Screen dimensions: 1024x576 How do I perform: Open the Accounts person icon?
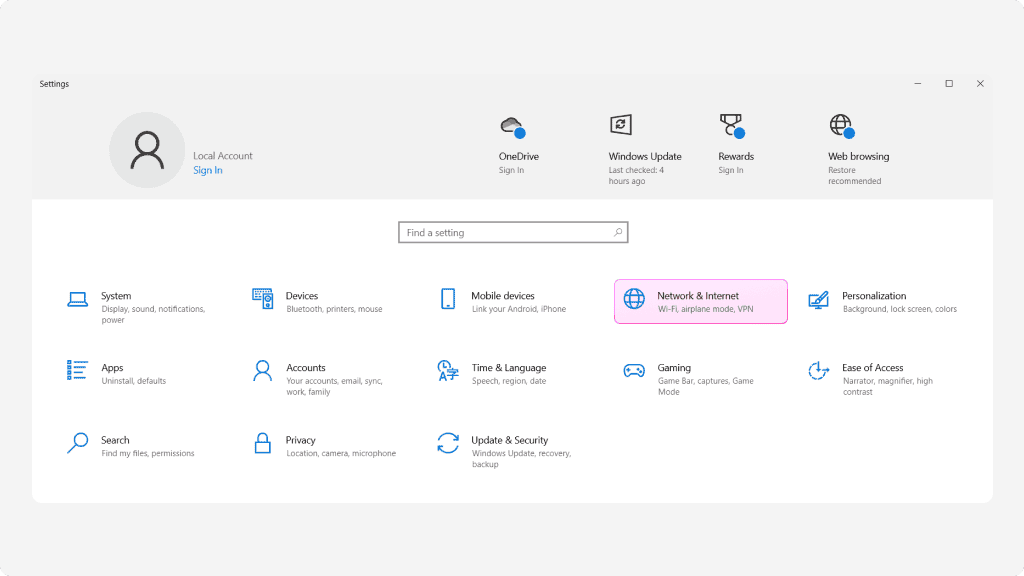tap(263, 371)
